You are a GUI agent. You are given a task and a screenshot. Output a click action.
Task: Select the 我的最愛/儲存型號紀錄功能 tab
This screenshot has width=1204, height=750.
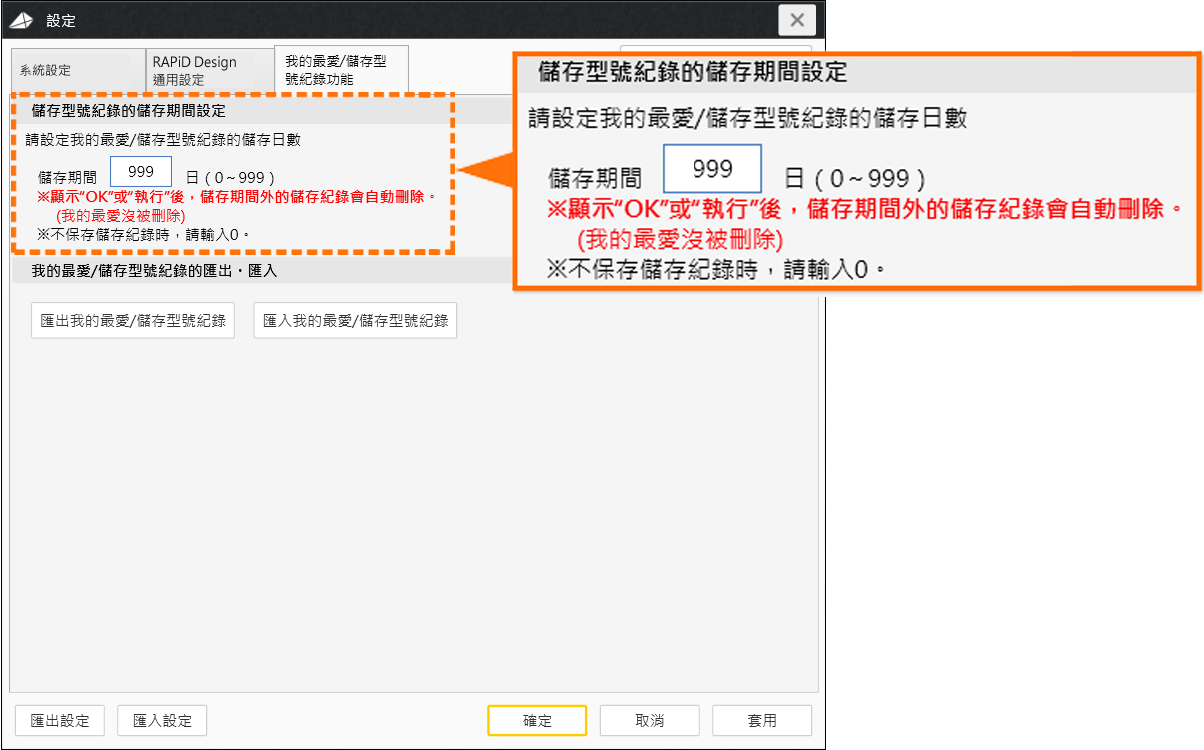click(334, 70)
